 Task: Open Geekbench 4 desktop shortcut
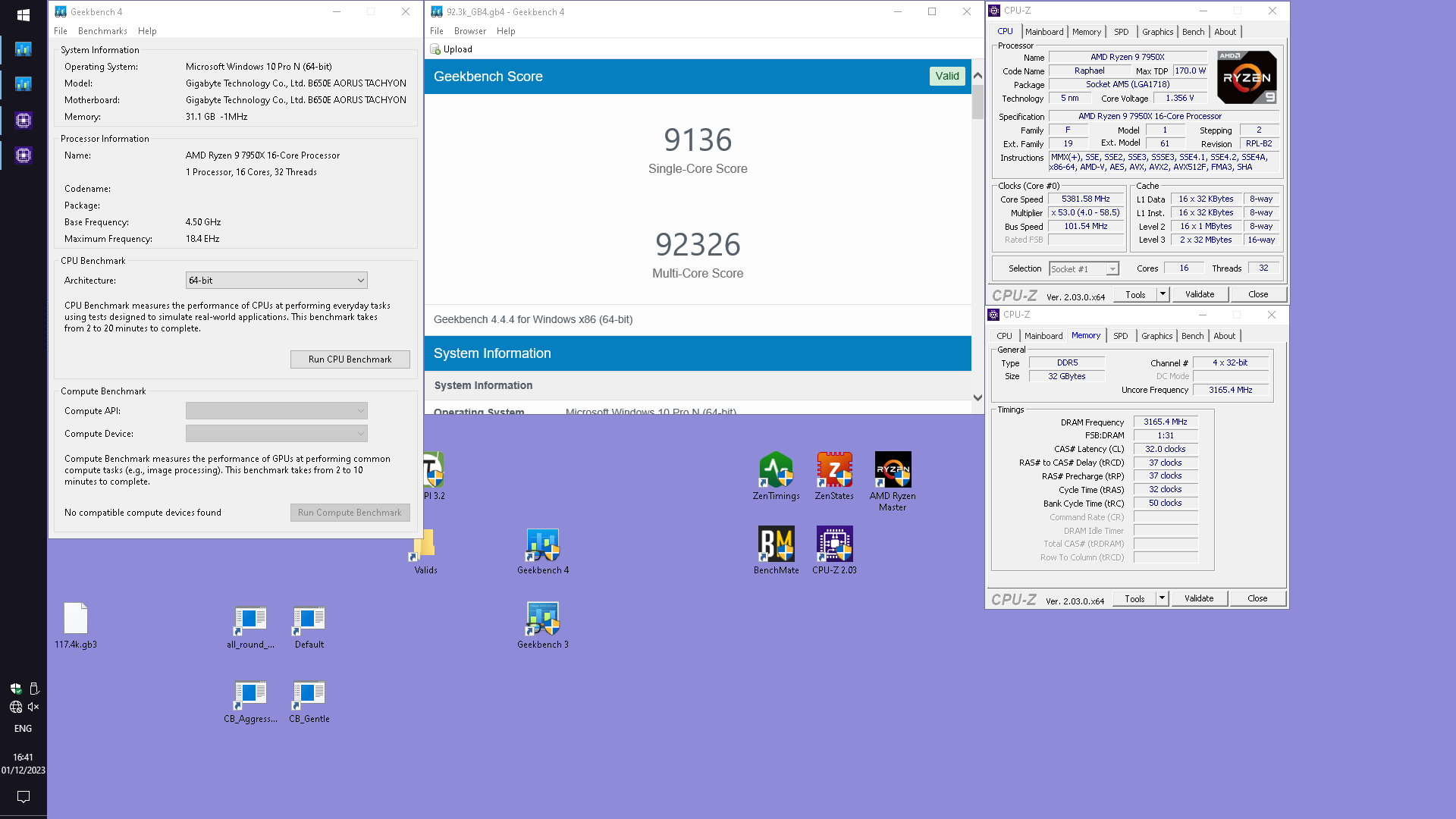(543, 551)
